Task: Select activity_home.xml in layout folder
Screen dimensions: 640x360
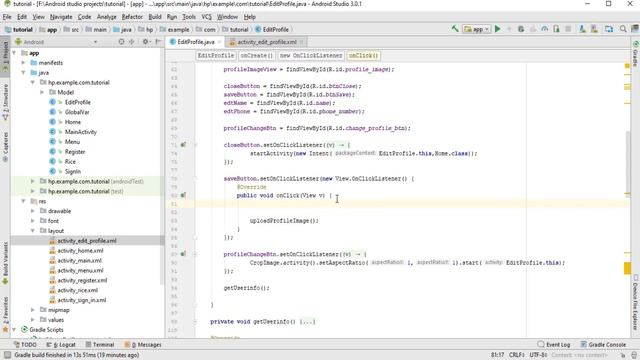Action: [80, 251]
